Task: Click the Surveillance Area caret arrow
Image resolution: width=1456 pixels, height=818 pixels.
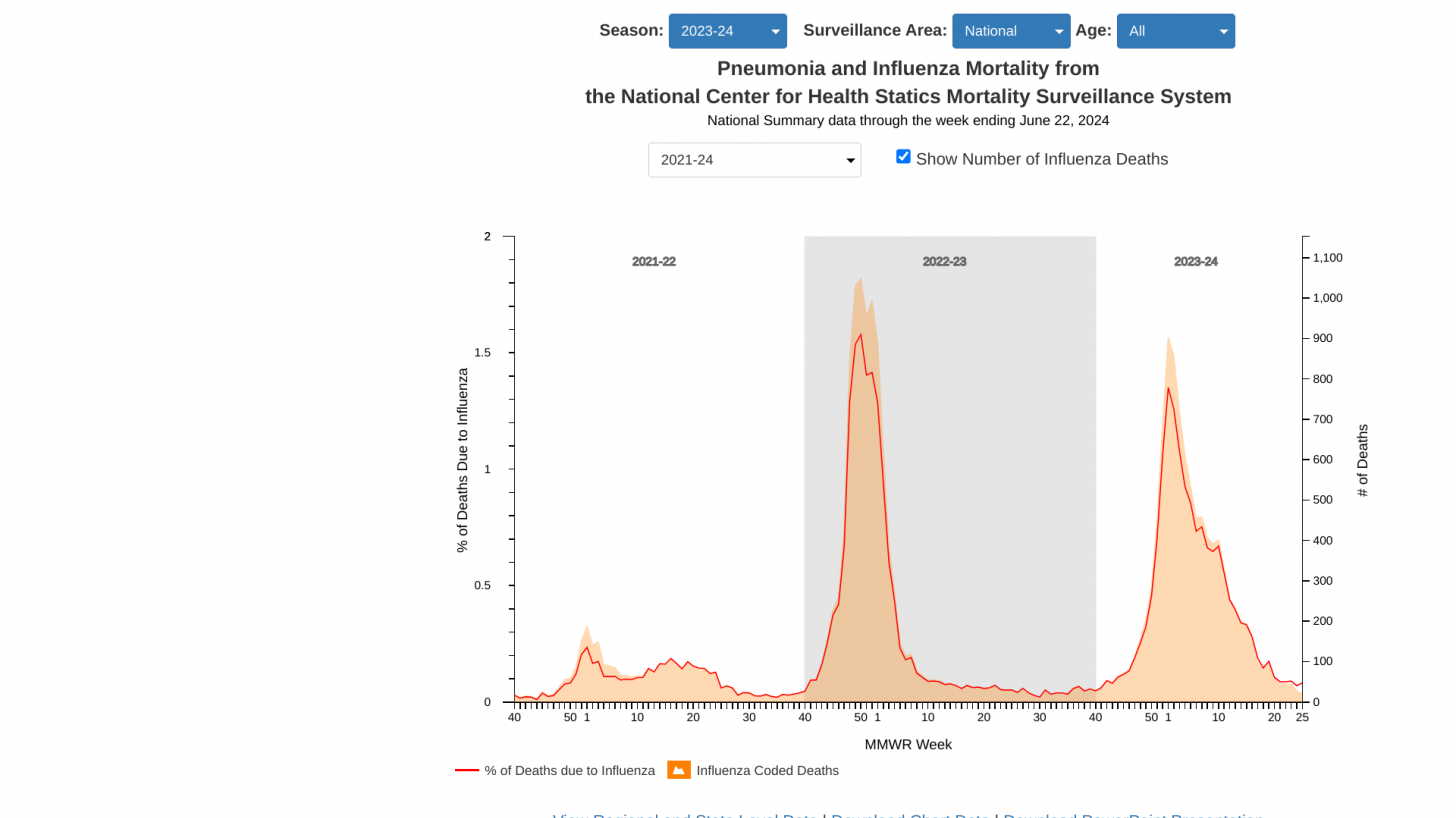Action: tap(1059, 32)
